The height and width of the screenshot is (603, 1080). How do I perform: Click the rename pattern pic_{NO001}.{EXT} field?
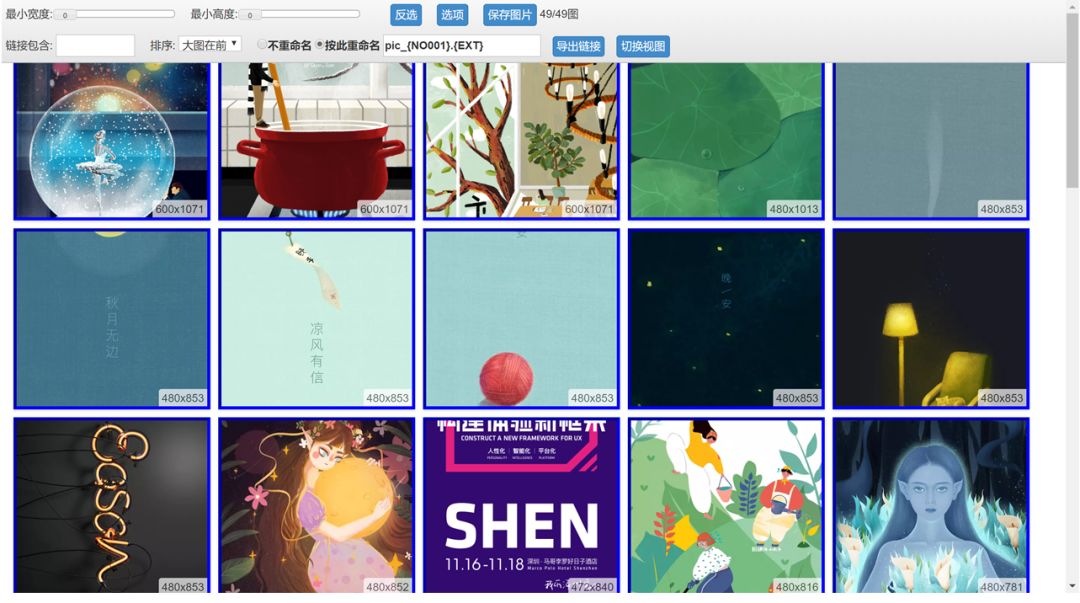[x=461, y=46]
